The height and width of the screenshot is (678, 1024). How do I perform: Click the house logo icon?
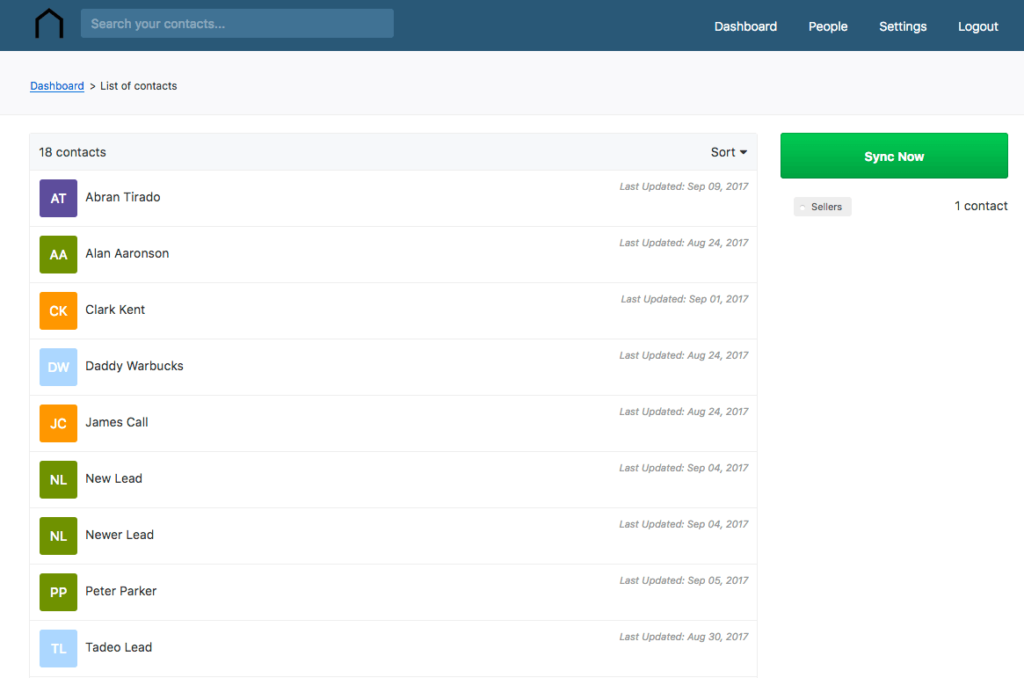coord(49,24)
